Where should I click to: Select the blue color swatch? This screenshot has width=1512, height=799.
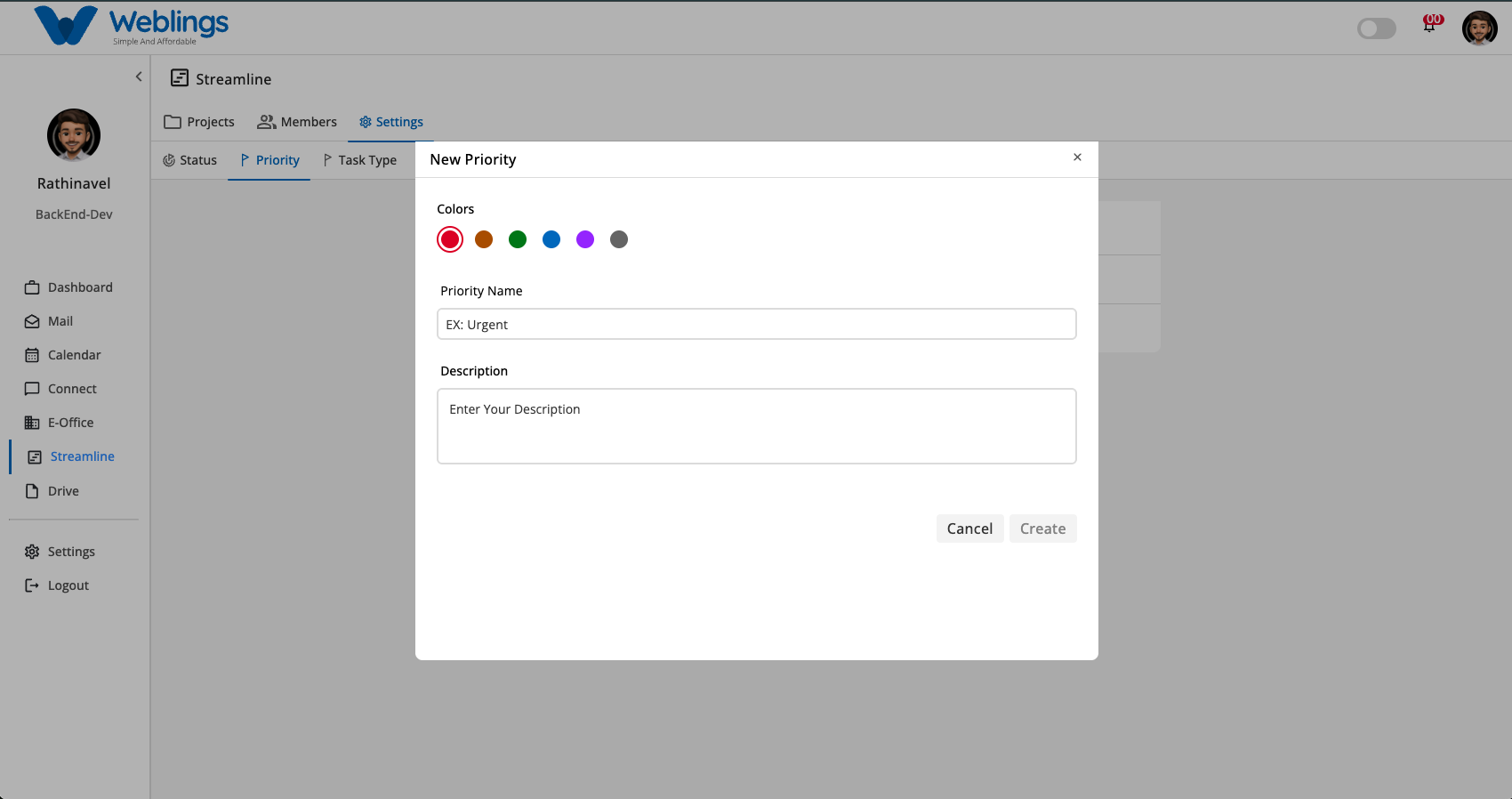pos(551,239)
